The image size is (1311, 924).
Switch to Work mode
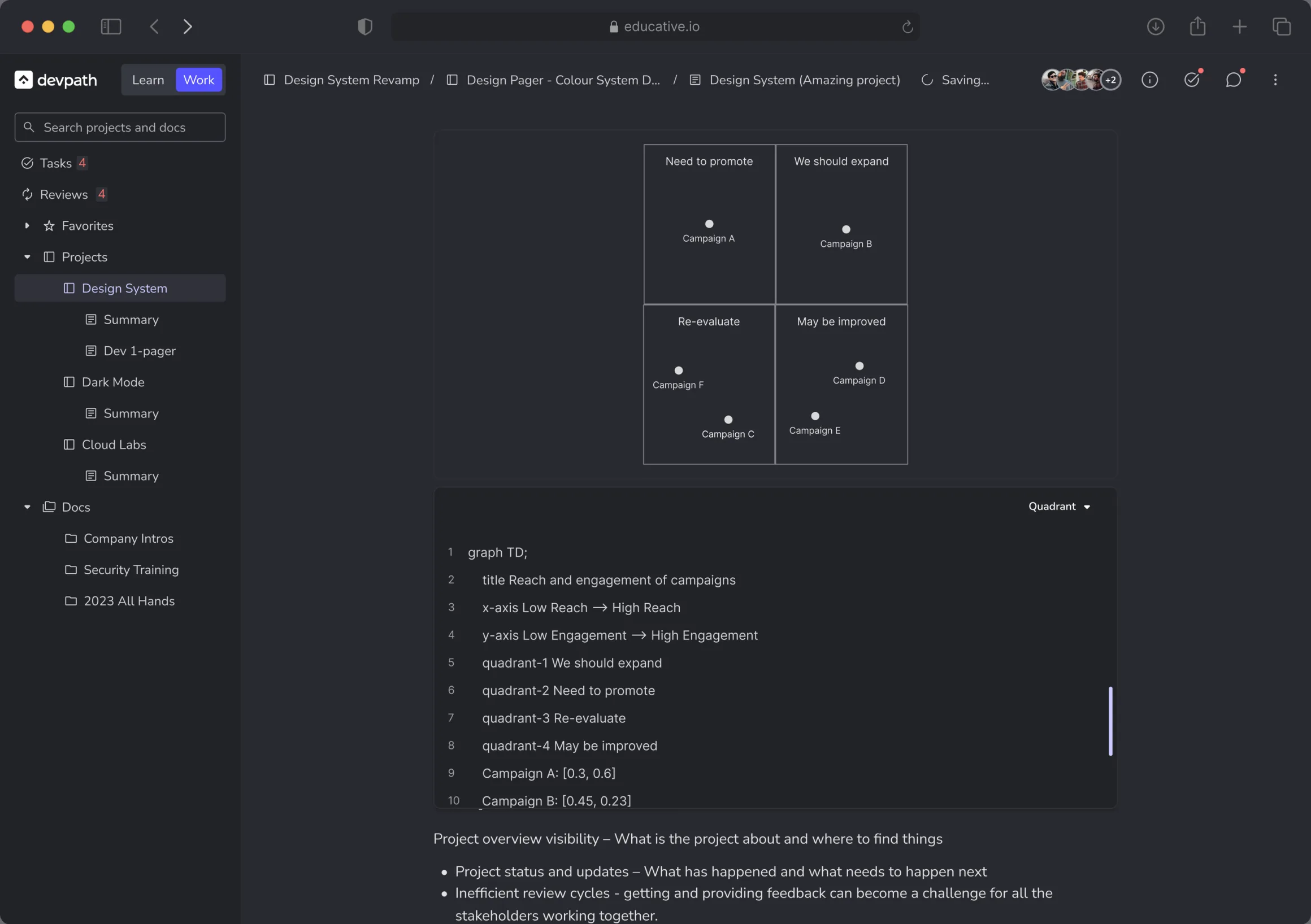tap(199, 80)
